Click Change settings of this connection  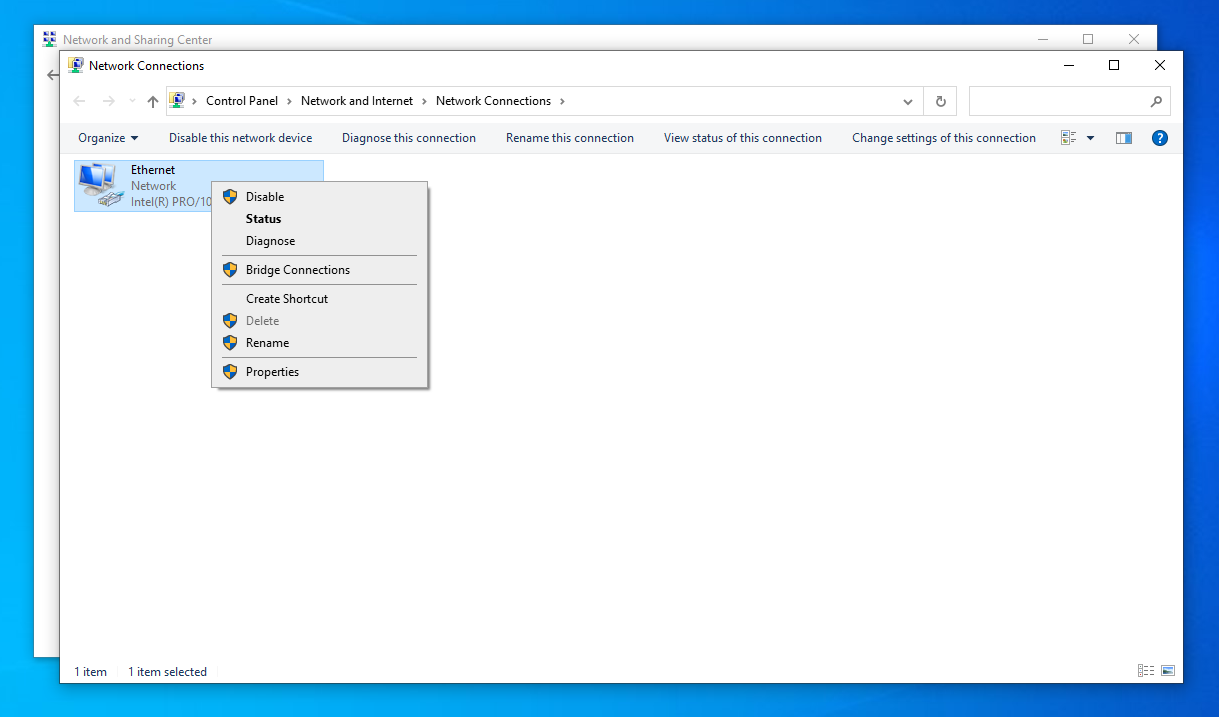943,138
